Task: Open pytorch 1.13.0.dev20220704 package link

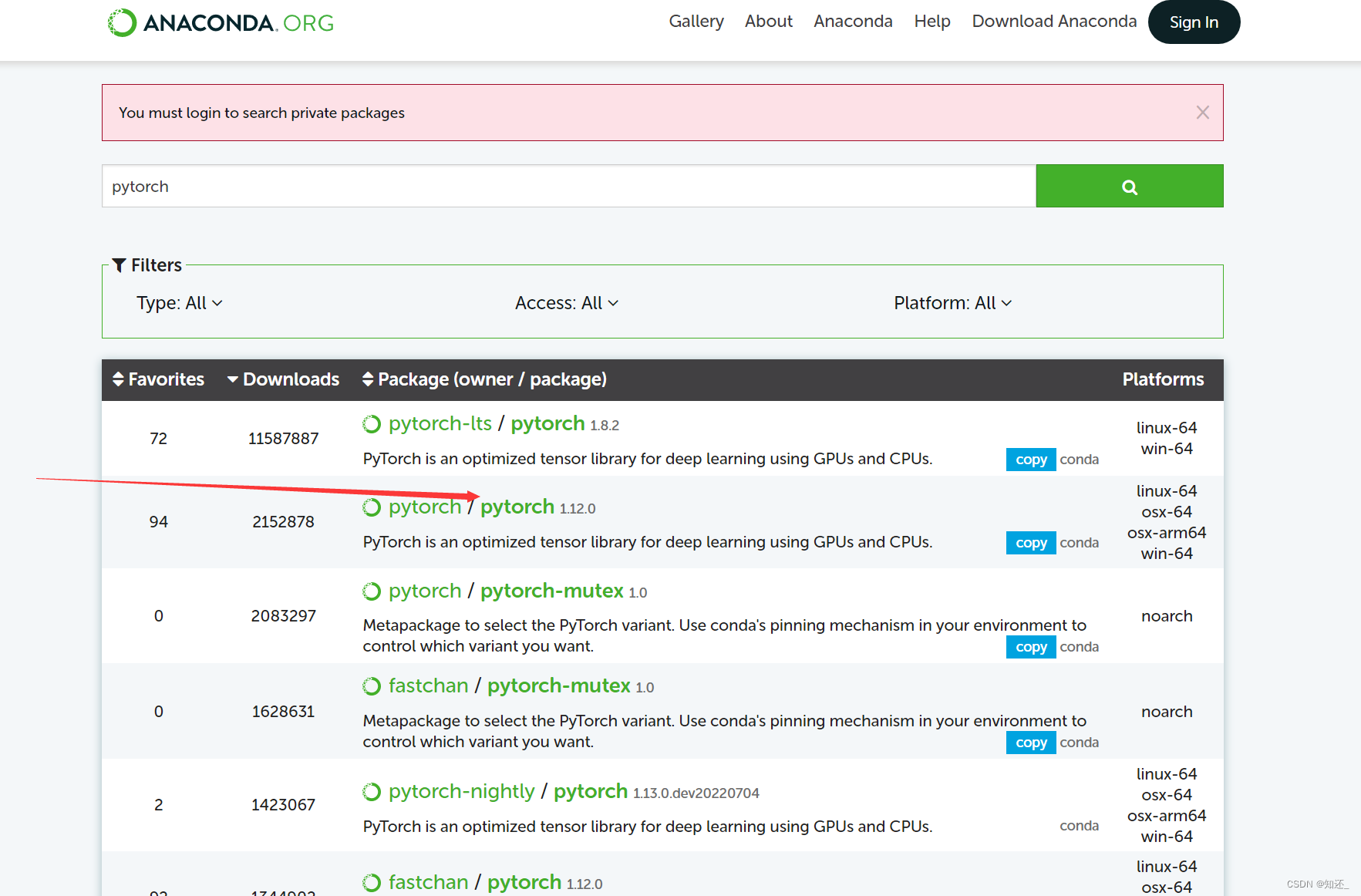Action: (591, 792)
